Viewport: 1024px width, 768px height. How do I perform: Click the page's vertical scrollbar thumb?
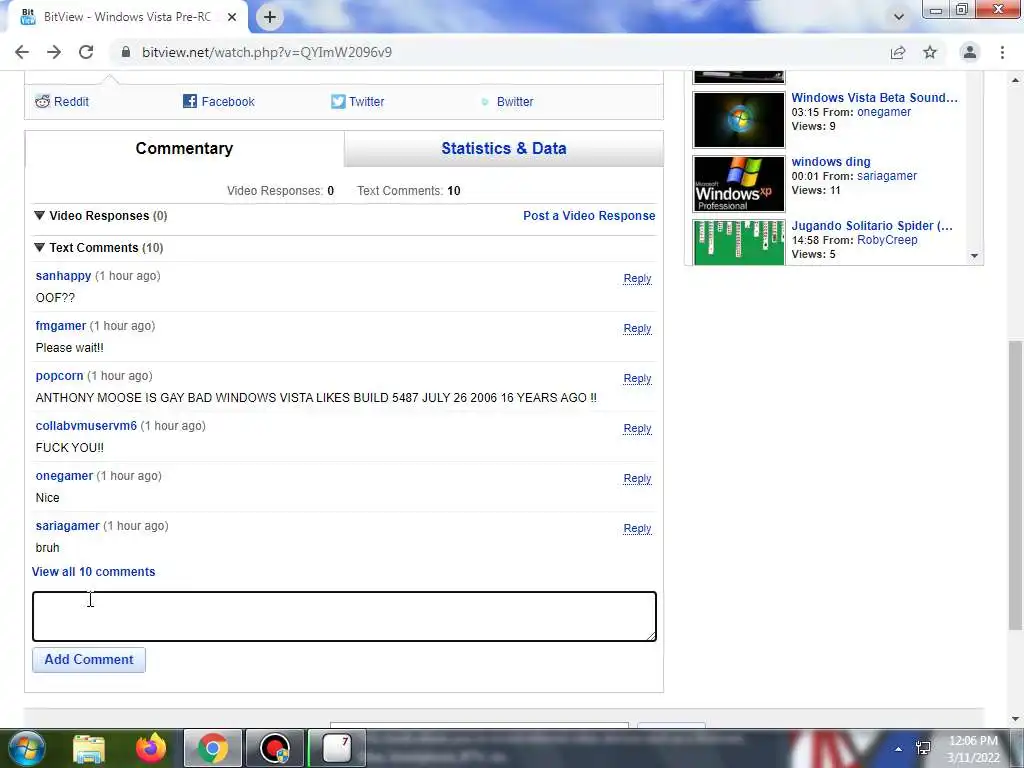coord(1015,485)
